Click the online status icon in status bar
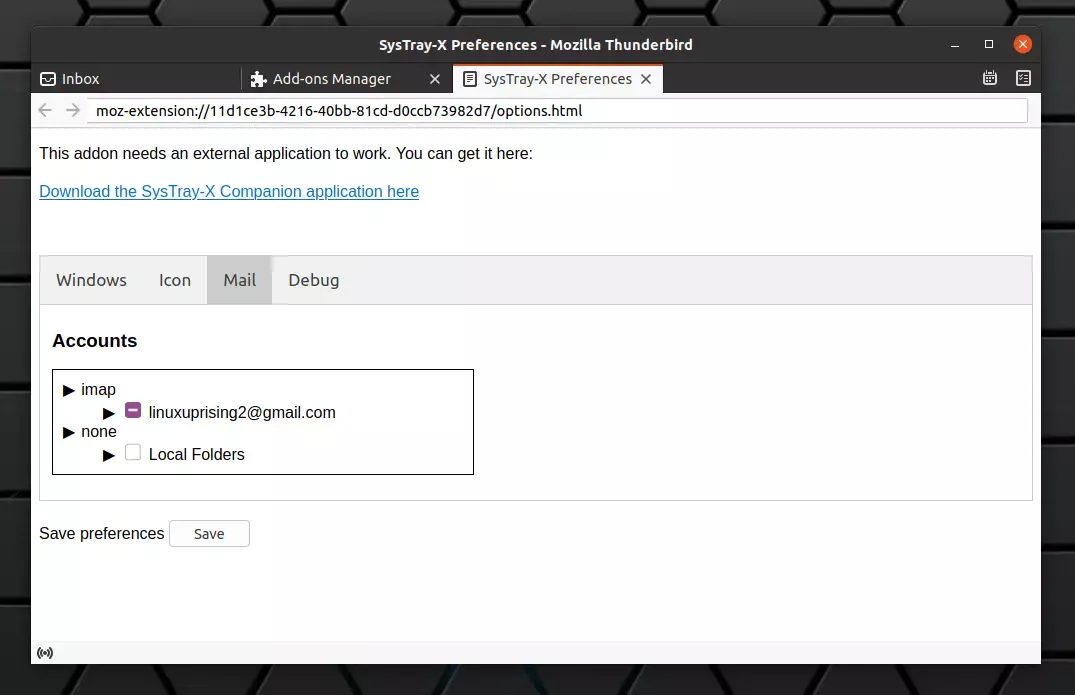 coord(45,653)
